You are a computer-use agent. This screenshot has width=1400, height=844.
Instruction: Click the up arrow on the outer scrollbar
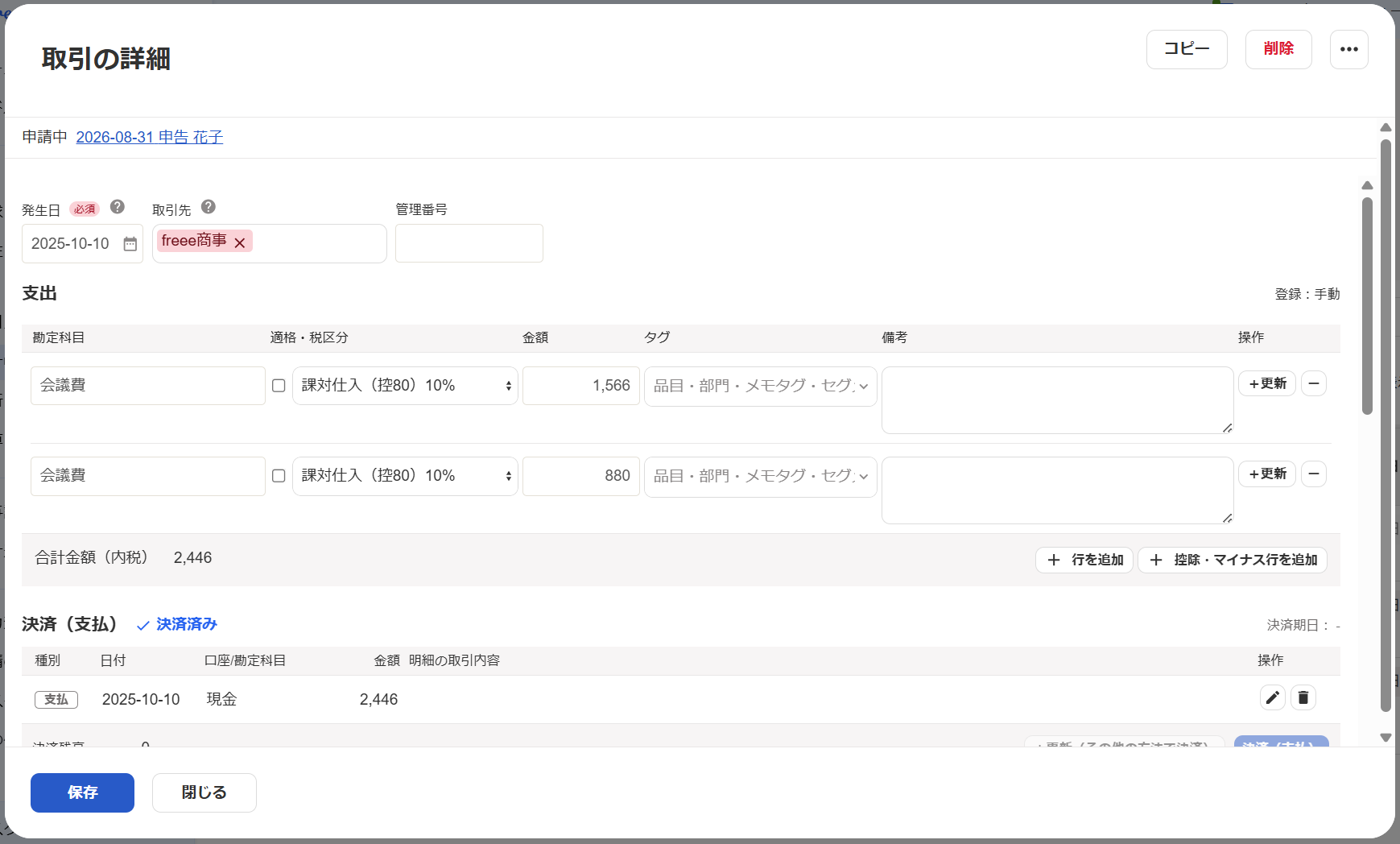point(1386,127)
